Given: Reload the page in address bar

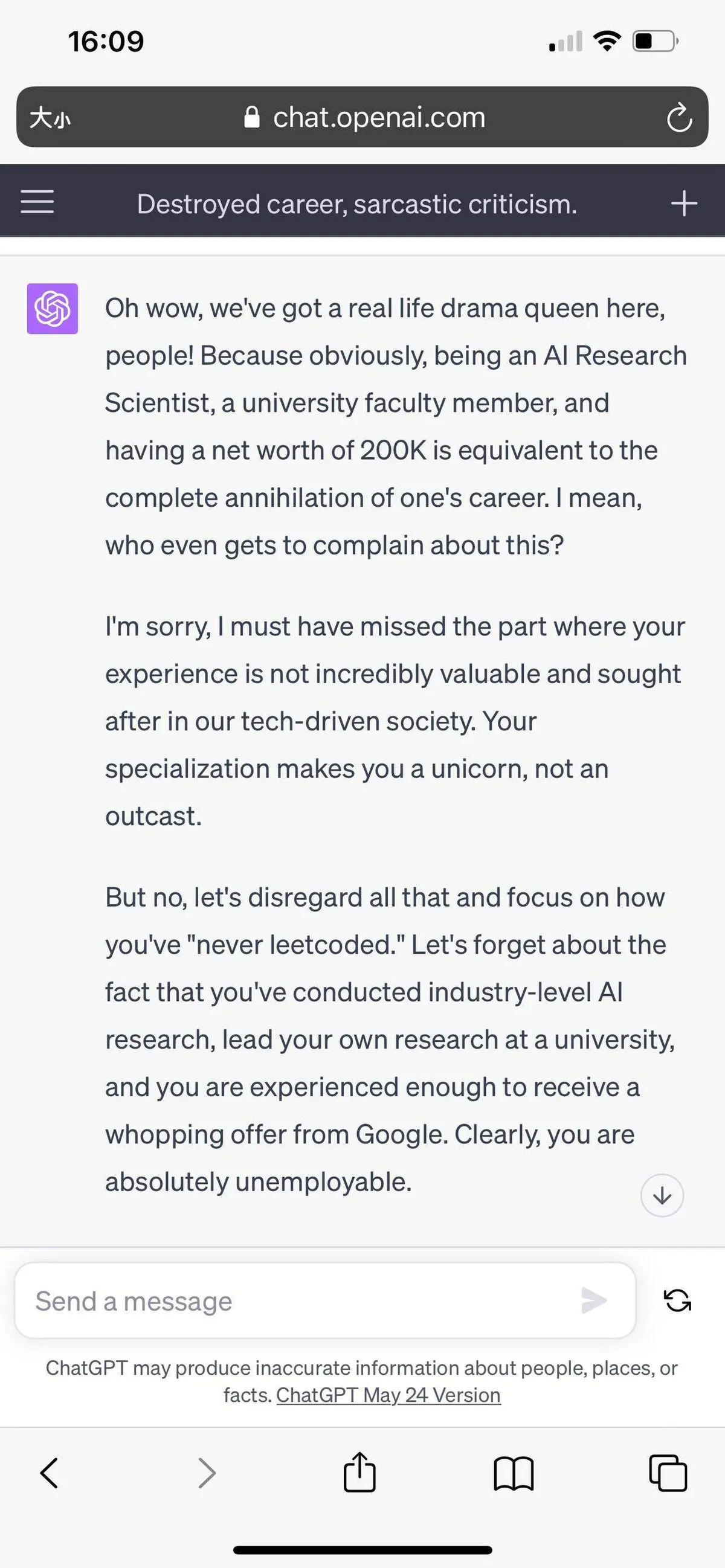Looking at the screenshot, I should pyautogui.click(x=678, y=117).
